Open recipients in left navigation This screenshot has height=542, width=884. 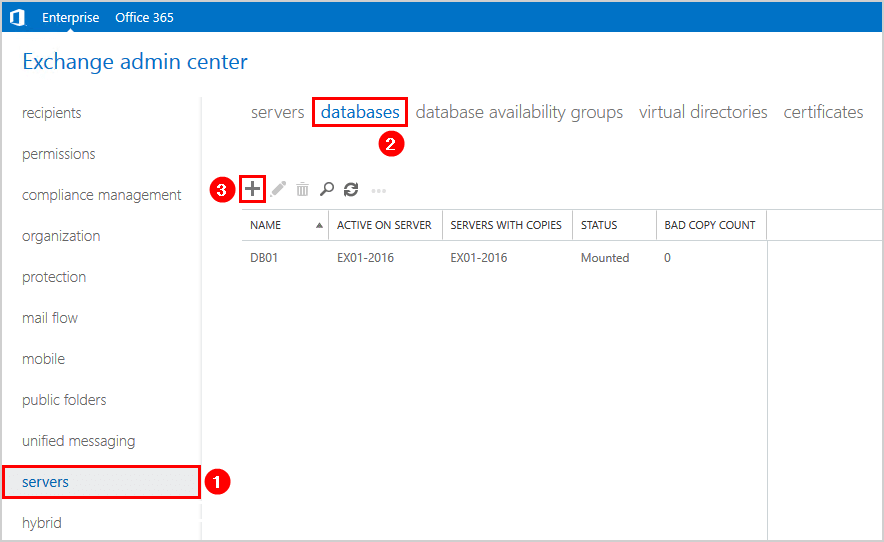(x=52, y=113)
